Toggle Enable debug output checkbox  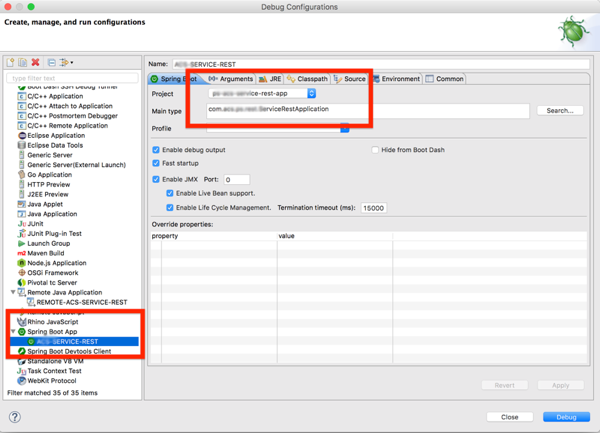click(x=156, y=150)
